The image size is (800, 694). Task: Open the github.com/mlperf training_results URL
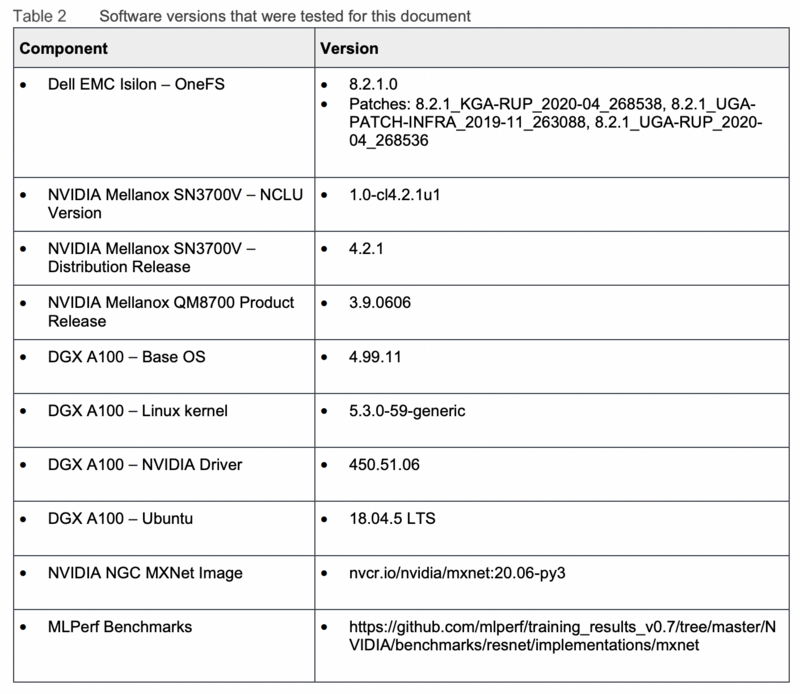pos(562,636)
